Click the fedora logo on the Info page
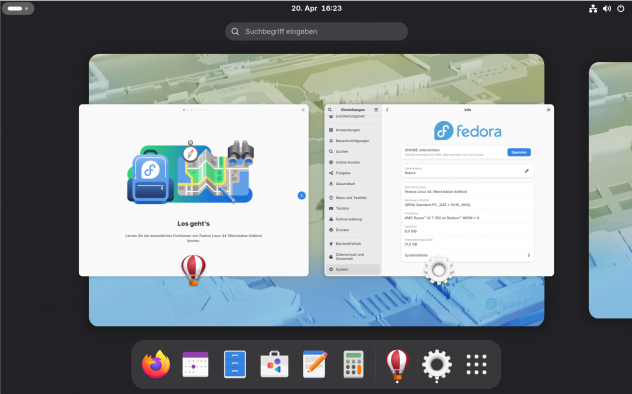 [x=468, y=131]
